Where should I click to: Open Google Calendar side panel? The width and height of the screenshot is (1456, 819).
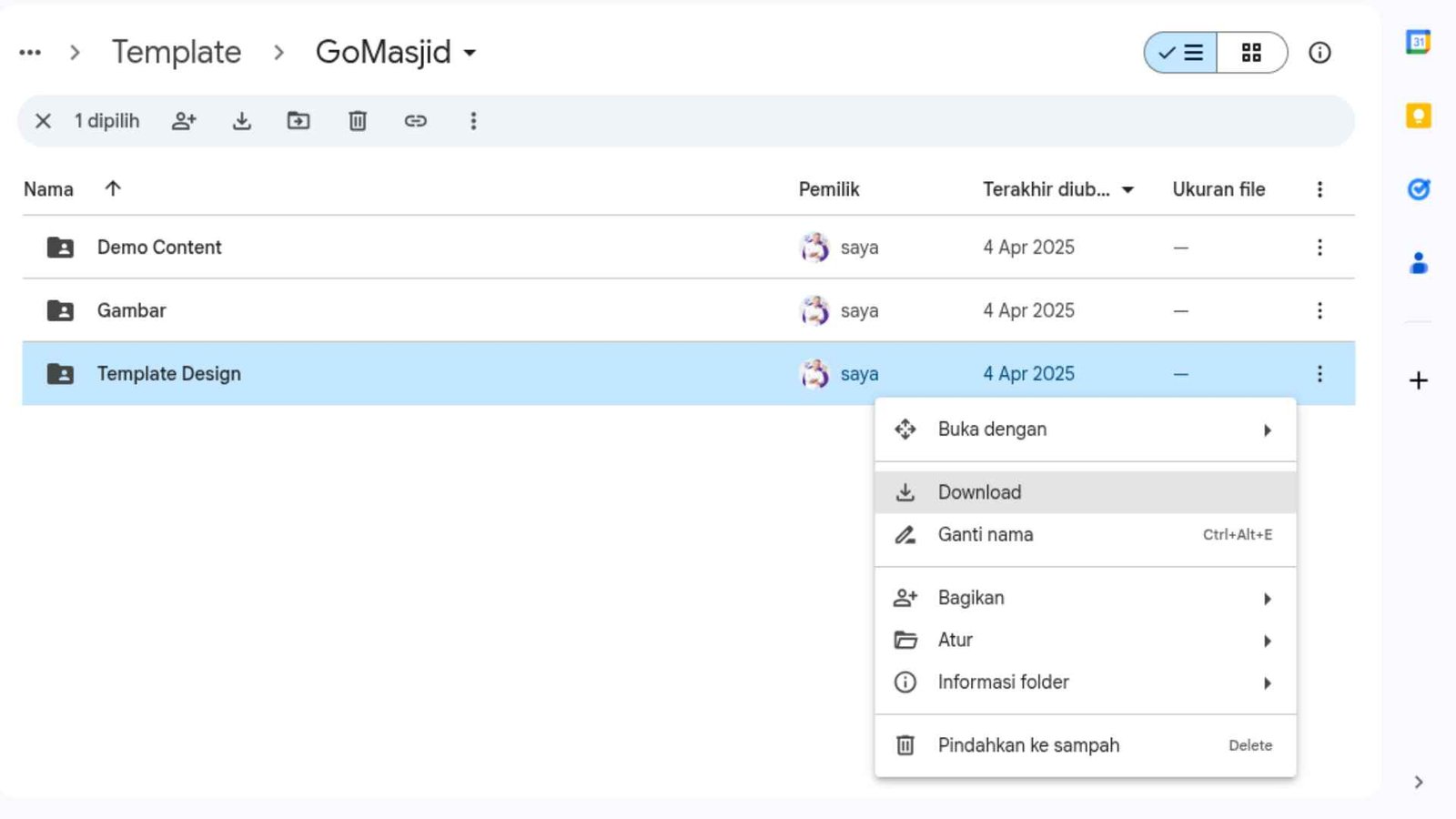coord(1418,42)
